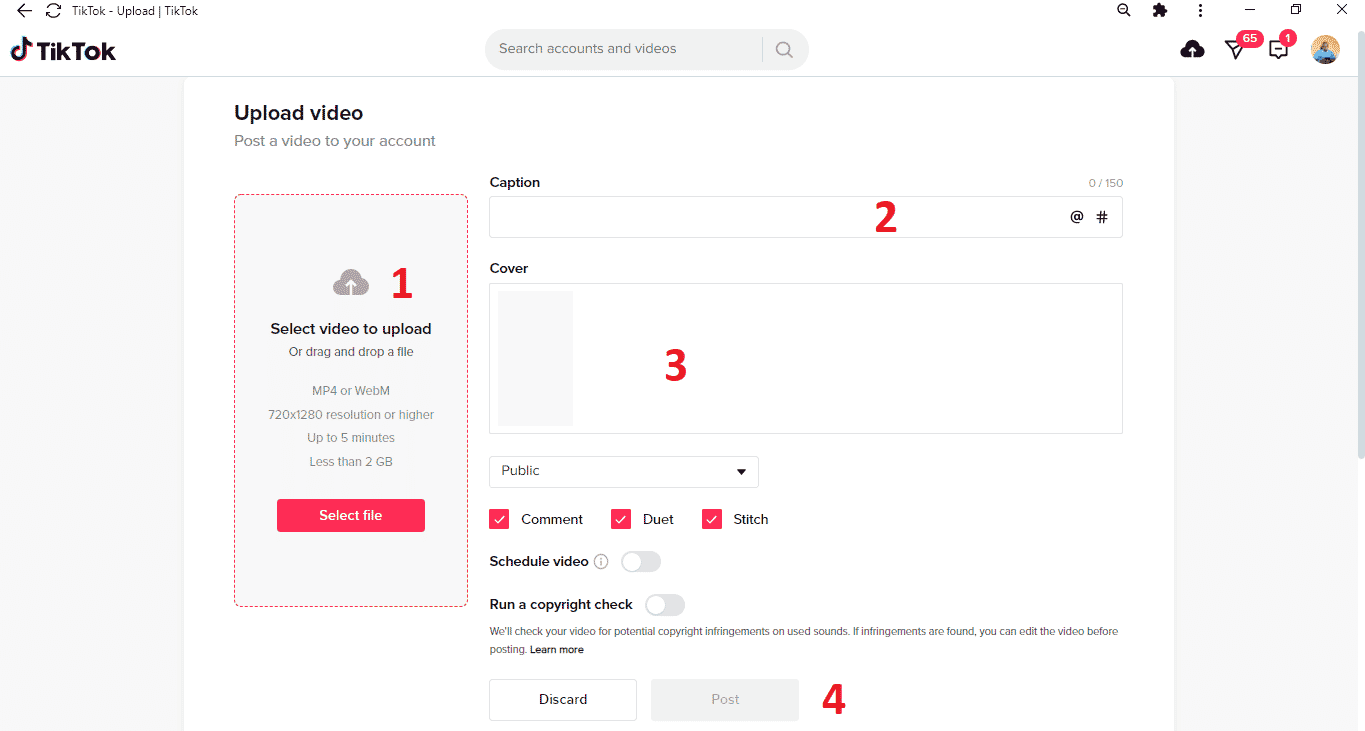
Task: Click the Select file button
Action: tap(351, 515)
